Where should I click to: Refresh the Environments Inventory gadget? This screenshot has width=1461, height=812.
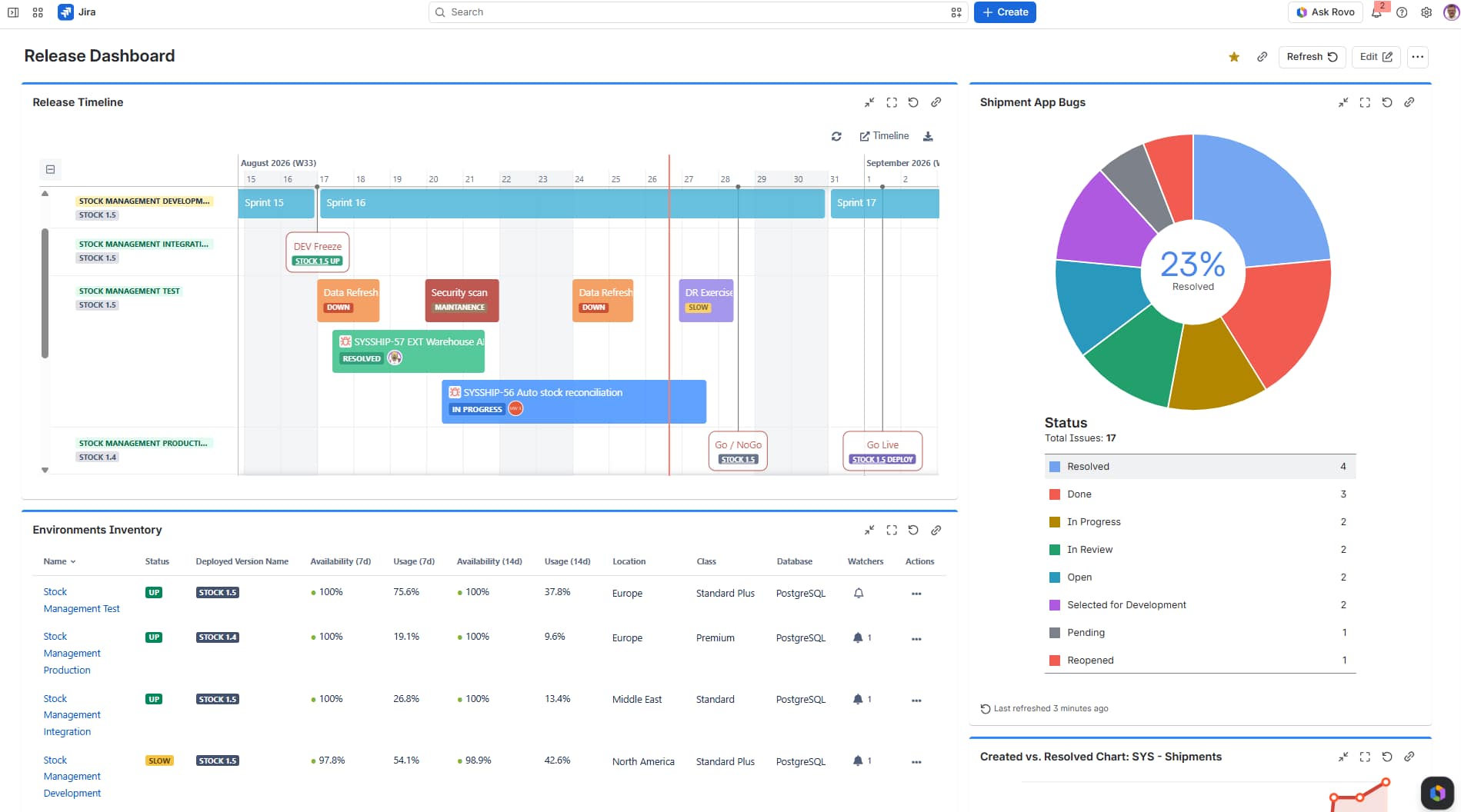[913, 530]
